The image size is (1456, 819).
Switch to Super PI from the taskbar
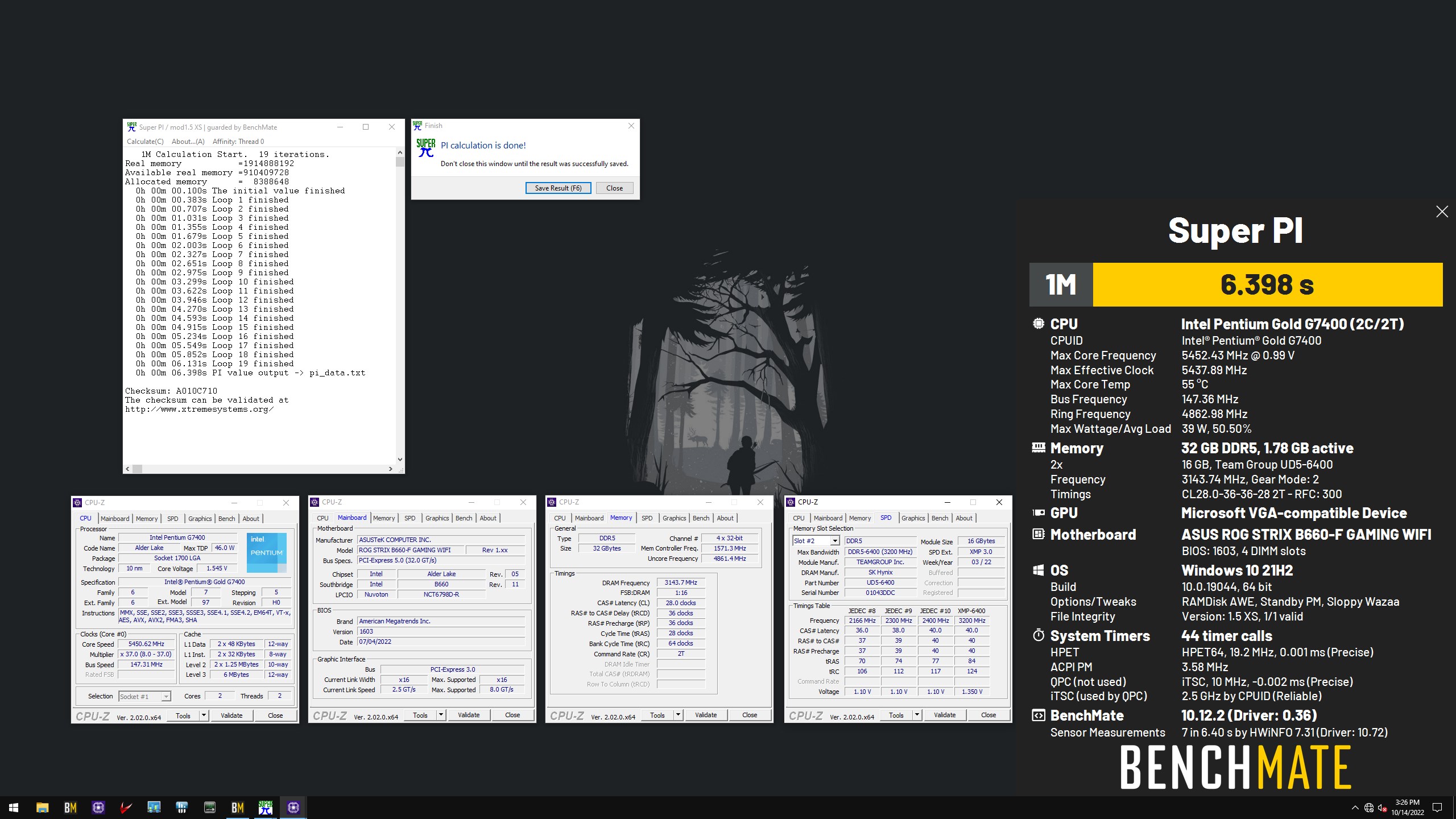tap(266, 808)
